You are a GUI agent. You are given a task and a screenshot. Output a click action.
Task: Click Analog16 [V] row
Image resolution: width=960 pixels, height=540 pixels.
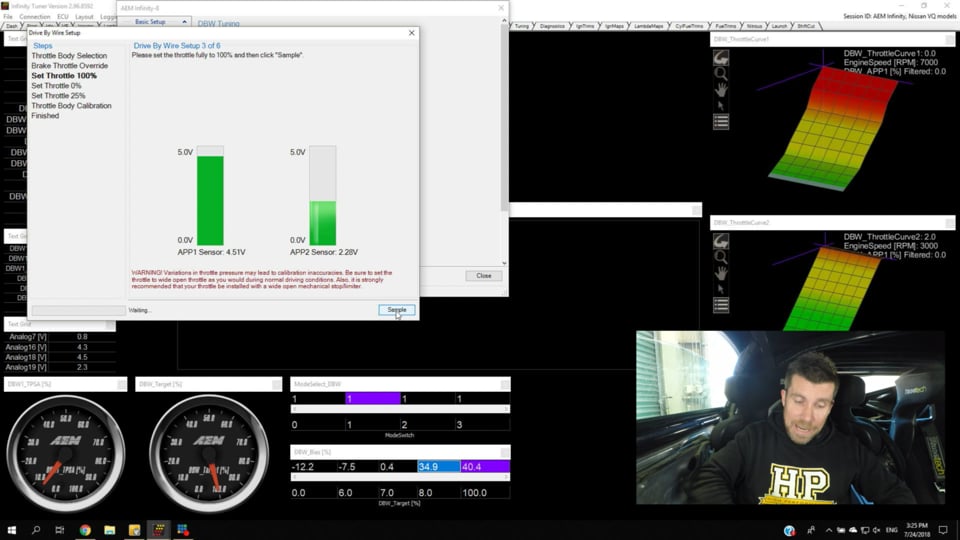pos(59,347)
